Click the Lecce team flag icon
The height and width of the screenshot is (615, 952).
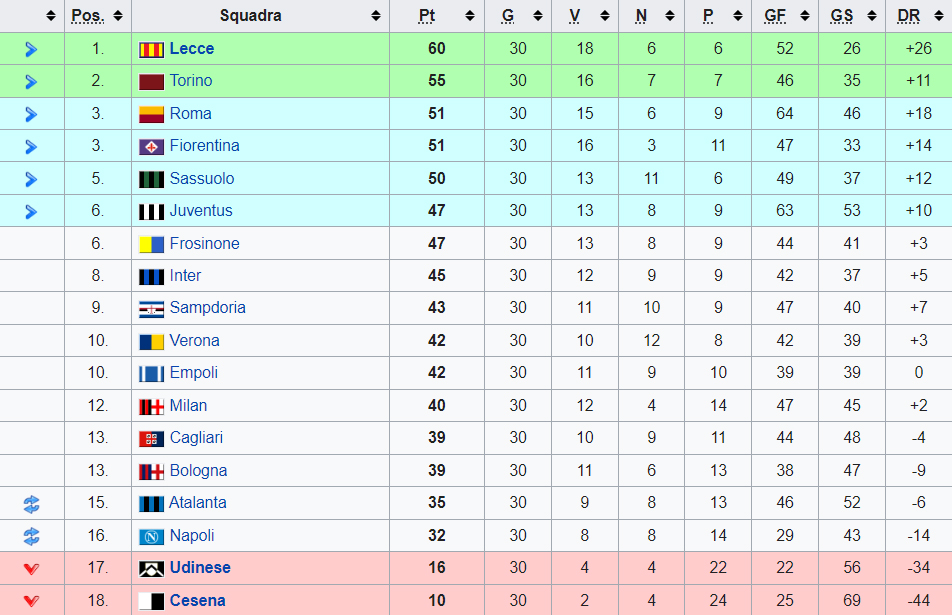pyautogui.click(x=151, y=49)
